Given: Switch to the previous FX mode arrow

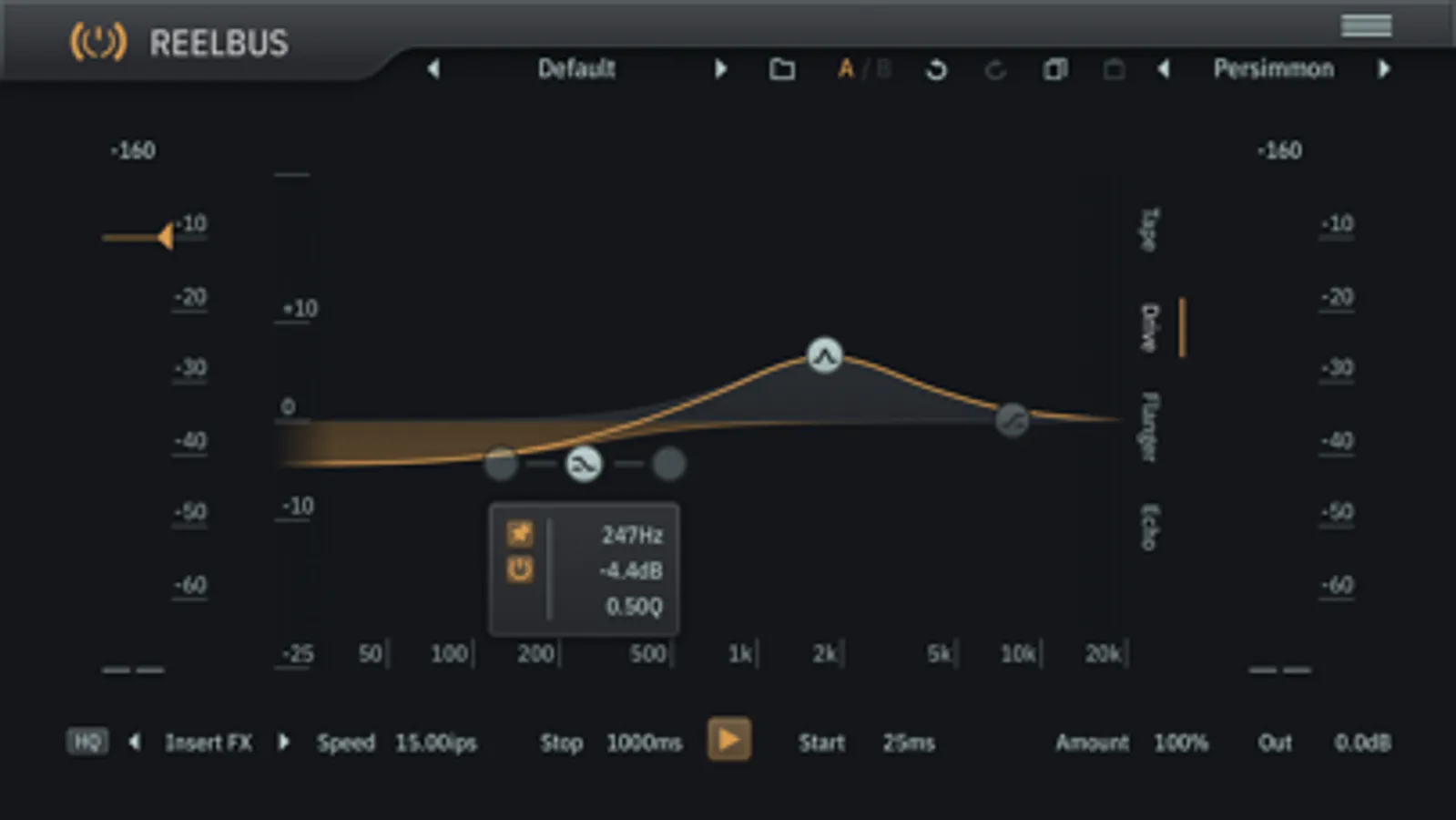Looking at the screenshot, I should 135,742.
